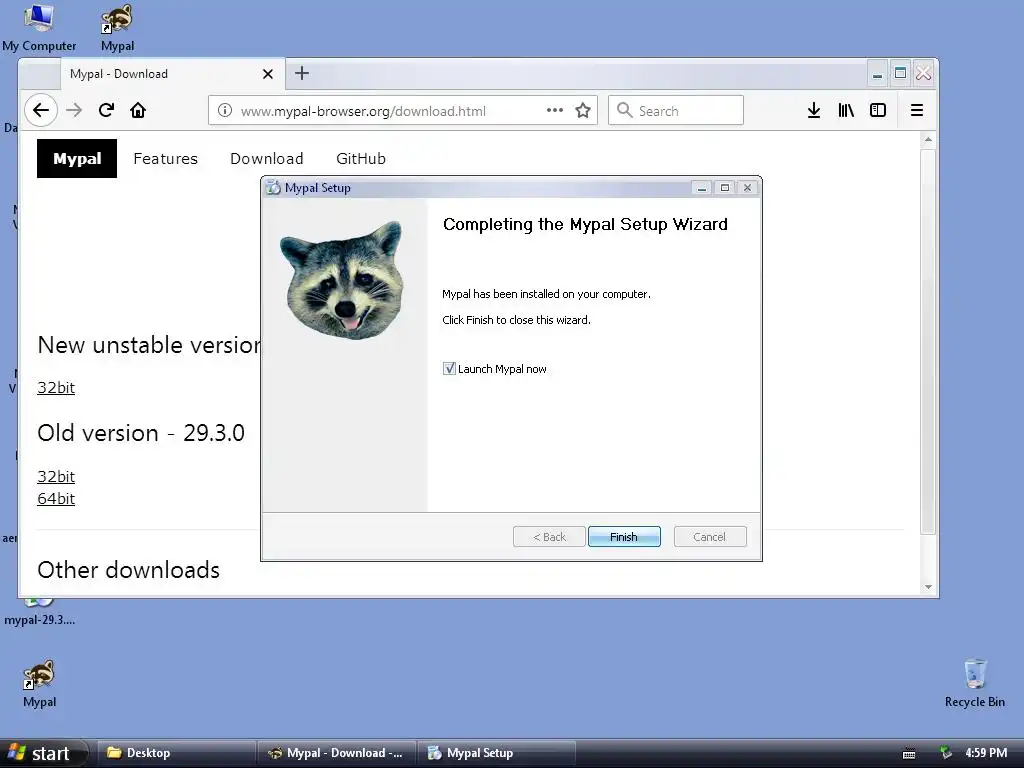Click the 4:59 PM taskbar clock
The image size is (1024, 768).
pyautogui.click(x=986, y=753)
